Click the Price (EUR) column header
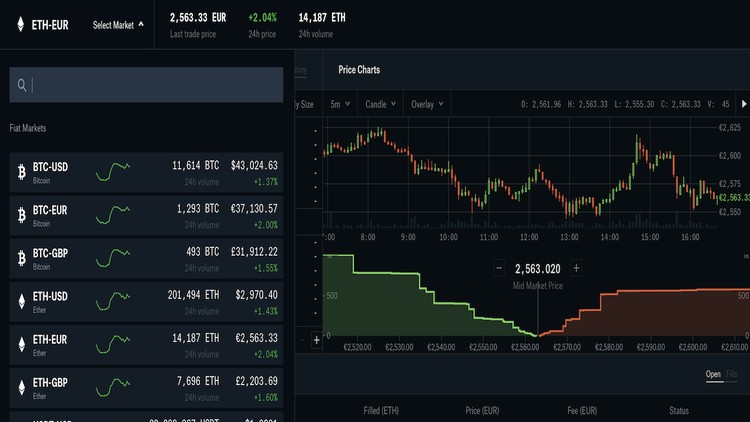The height and width of the screenshot is (422, 750). [x=482, y=411]
